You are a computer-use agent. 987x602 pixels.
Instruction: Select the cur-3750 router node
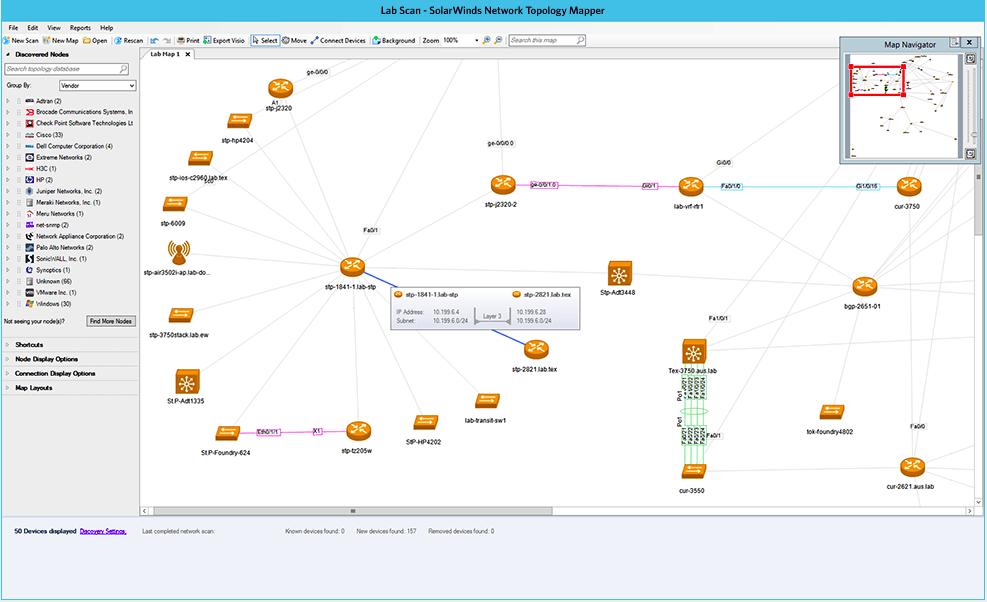[908, 186]
